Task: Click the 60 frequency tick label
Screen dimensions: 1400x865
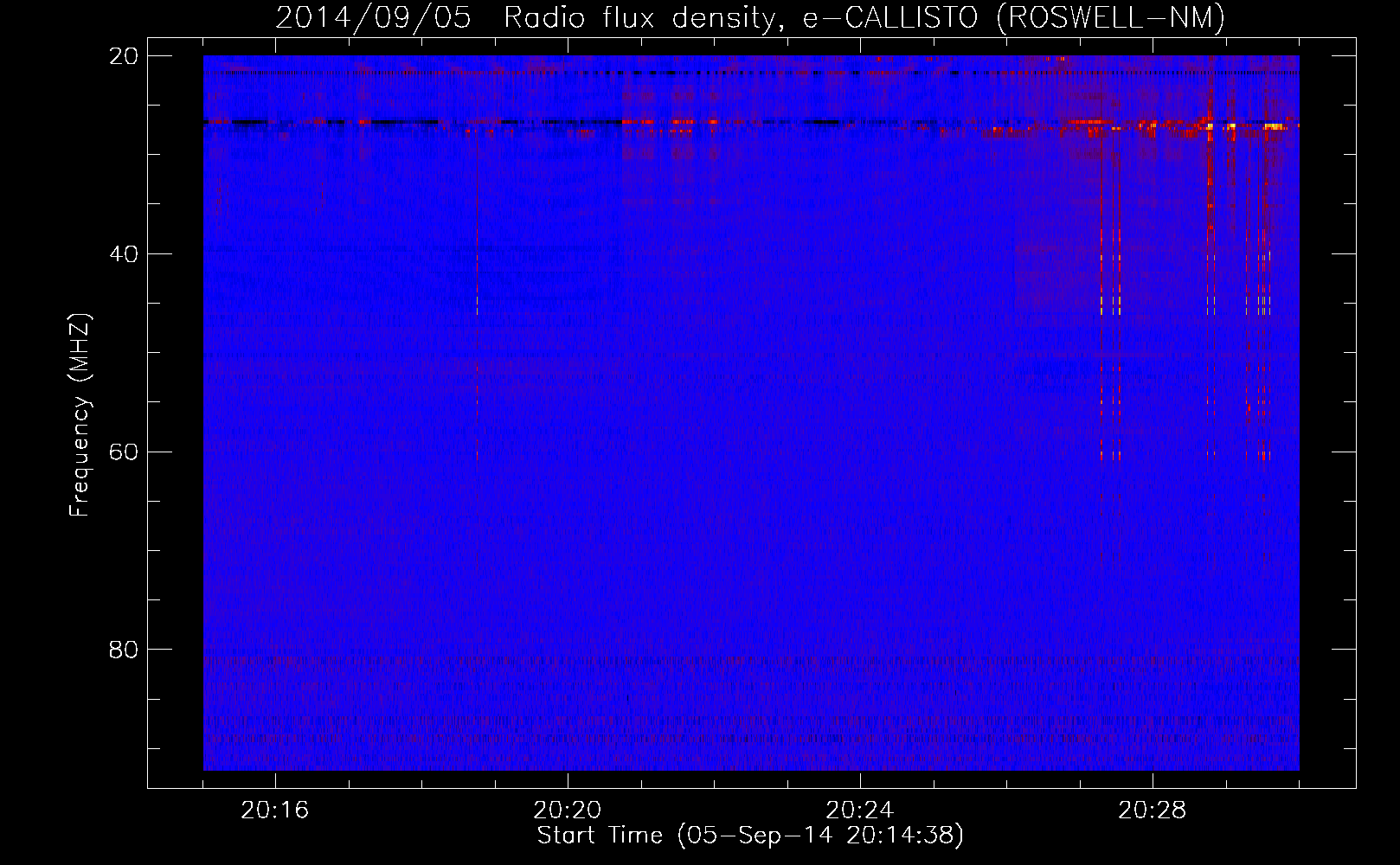Action: pos(124,452)
